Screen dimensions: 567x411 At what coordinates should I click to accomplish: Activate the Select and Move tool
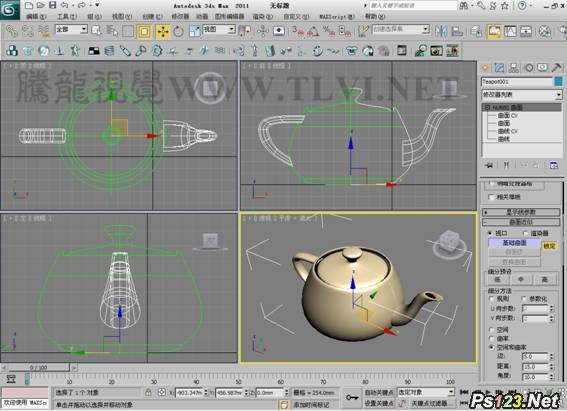coord(163,31)
